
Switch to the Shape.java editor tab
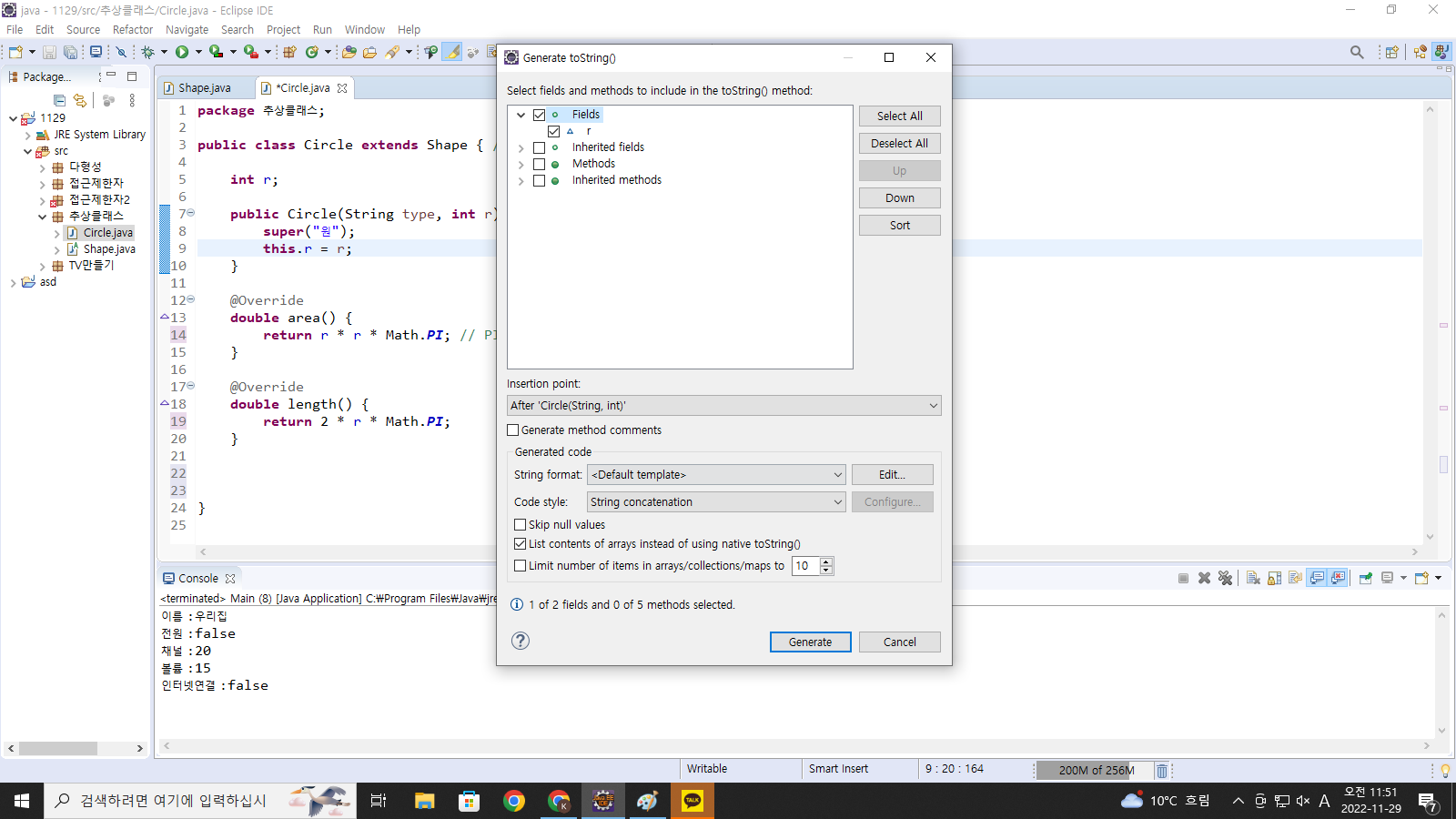(x=204, y=88)
